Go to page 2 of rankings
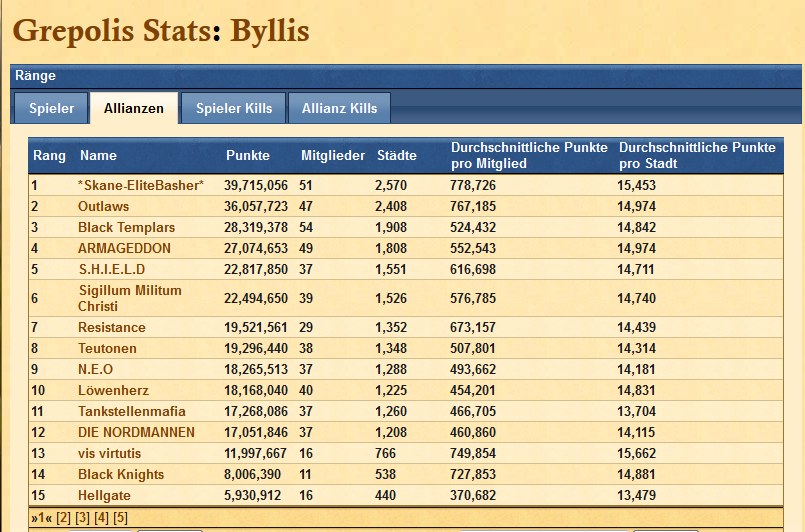 pyautogui.click(x=63, y=517)
